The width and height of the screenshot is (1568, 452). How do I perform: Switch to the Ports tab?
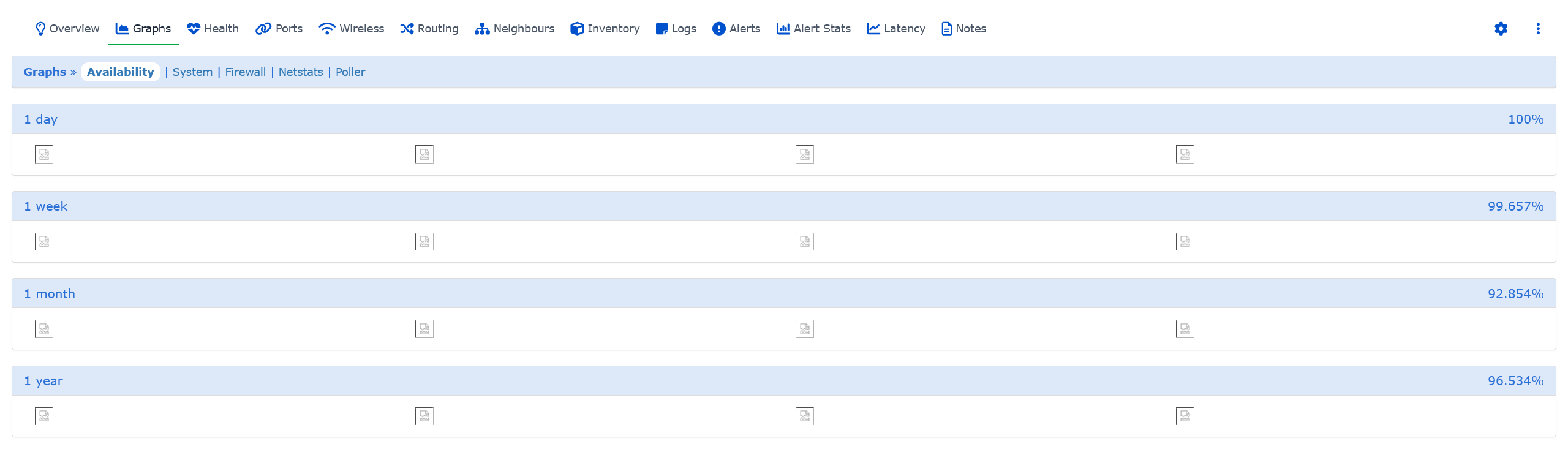[279, 29]
